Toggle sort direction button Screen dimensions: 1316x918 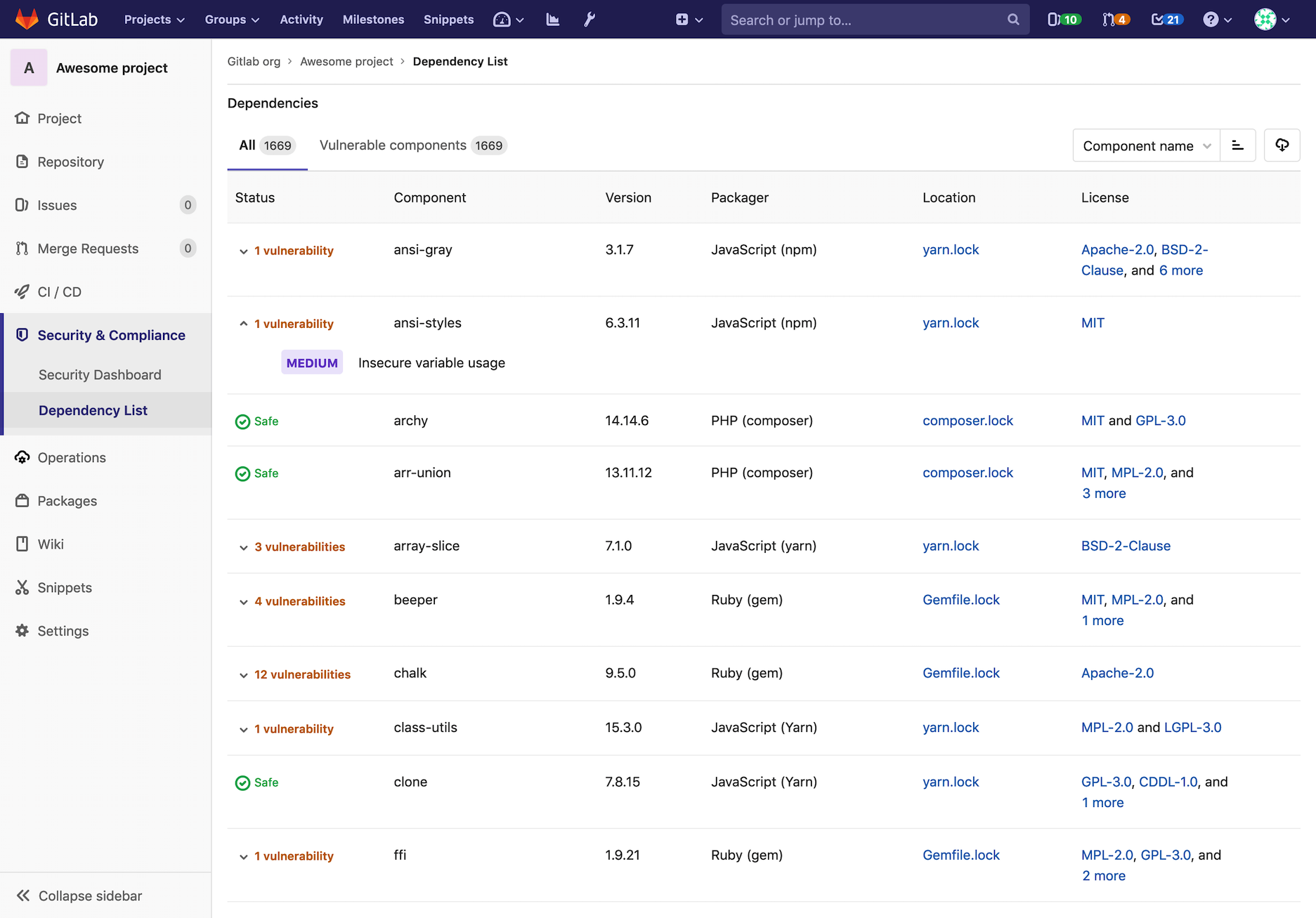pyautogui.click(x=1238, y=145)
